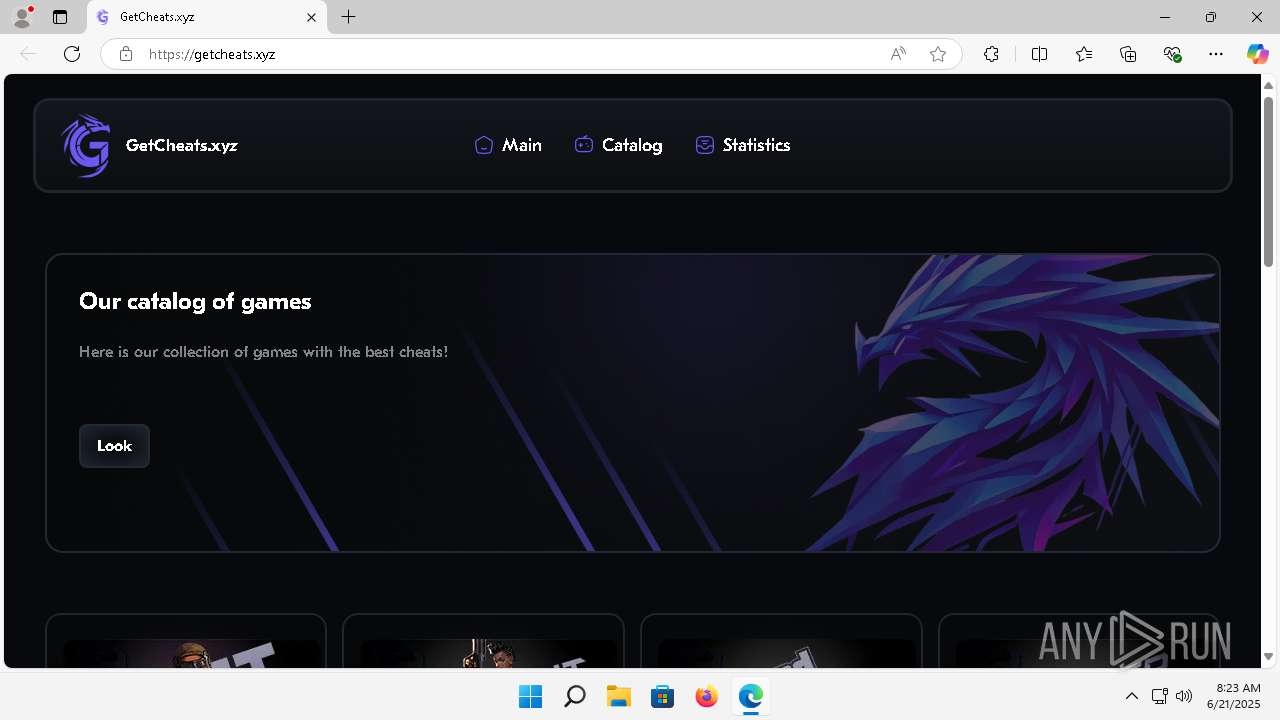
Task: Open the Favorites list icon
Action: [x=1084, y=54]
